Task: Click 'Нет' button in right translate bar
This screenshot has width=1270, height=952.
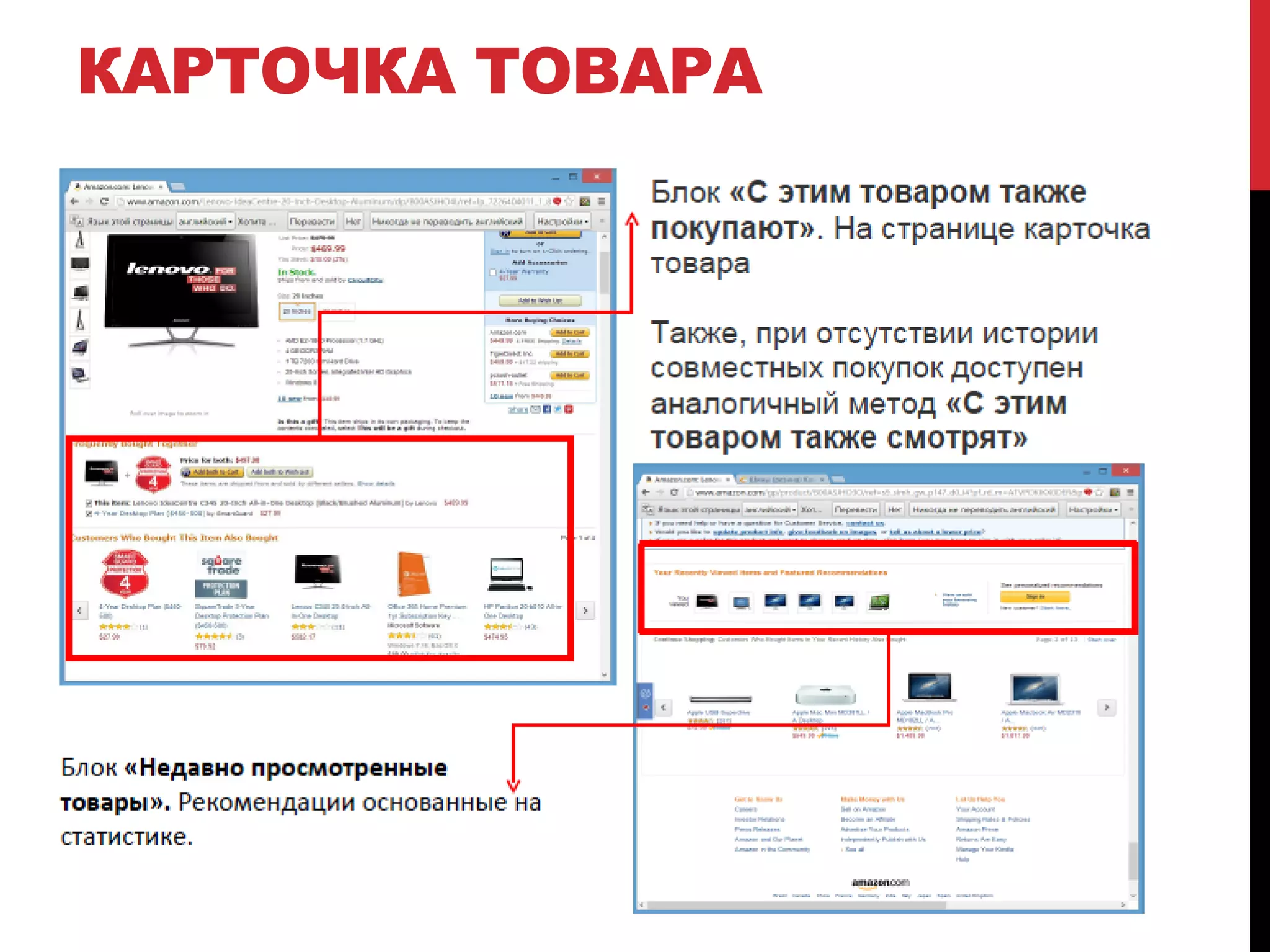Action: tap(894, 509)
